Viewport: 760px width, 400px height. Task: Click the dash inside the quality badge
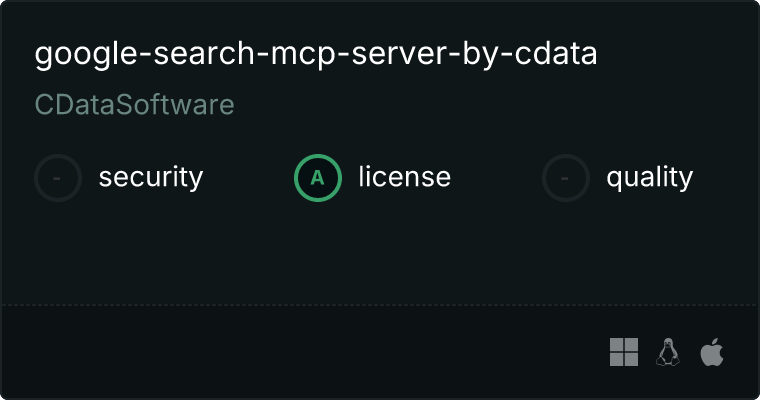point(566,178)
